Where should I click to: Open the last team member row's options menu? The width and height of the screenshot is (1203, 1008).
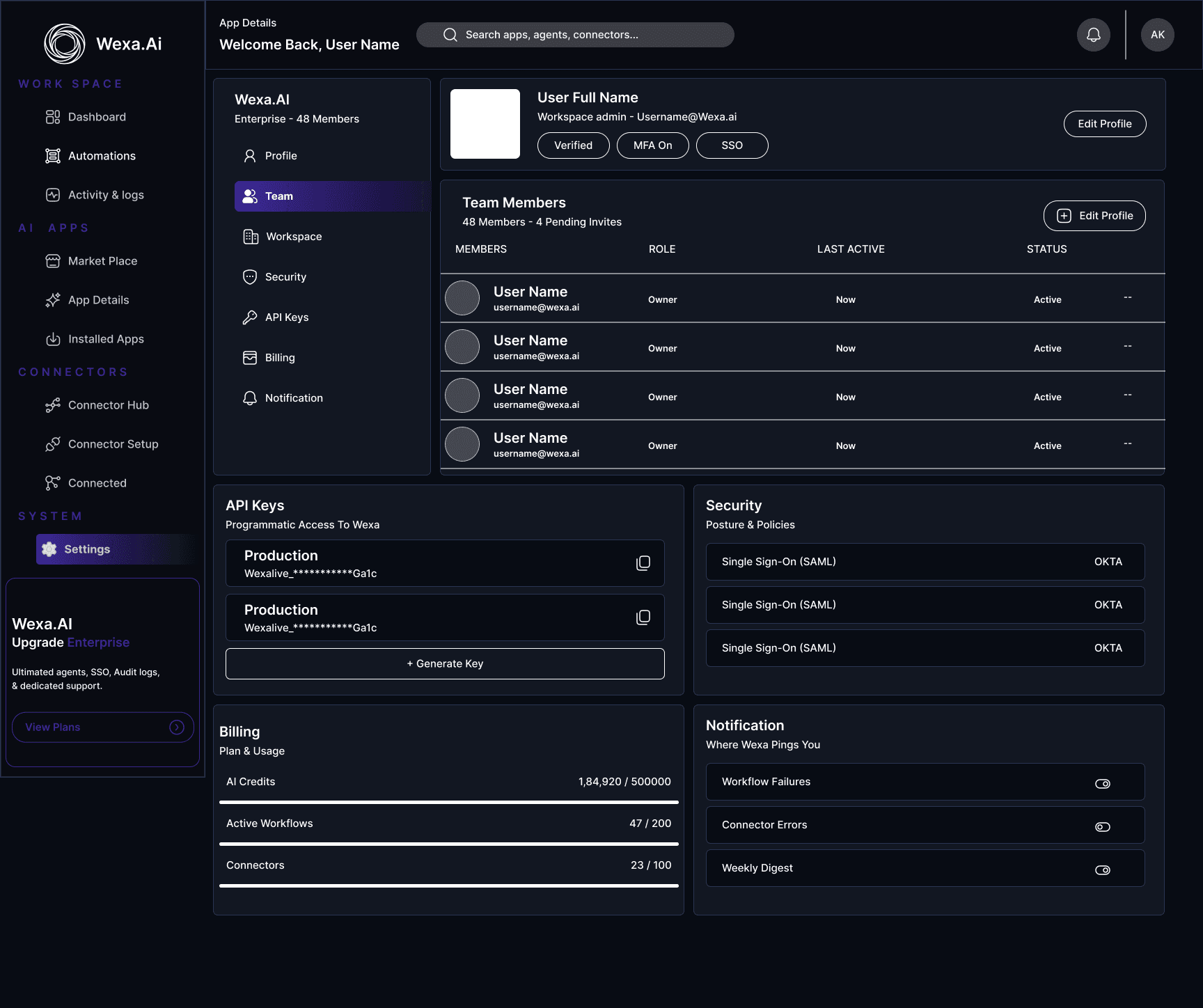click(1128, 444)
